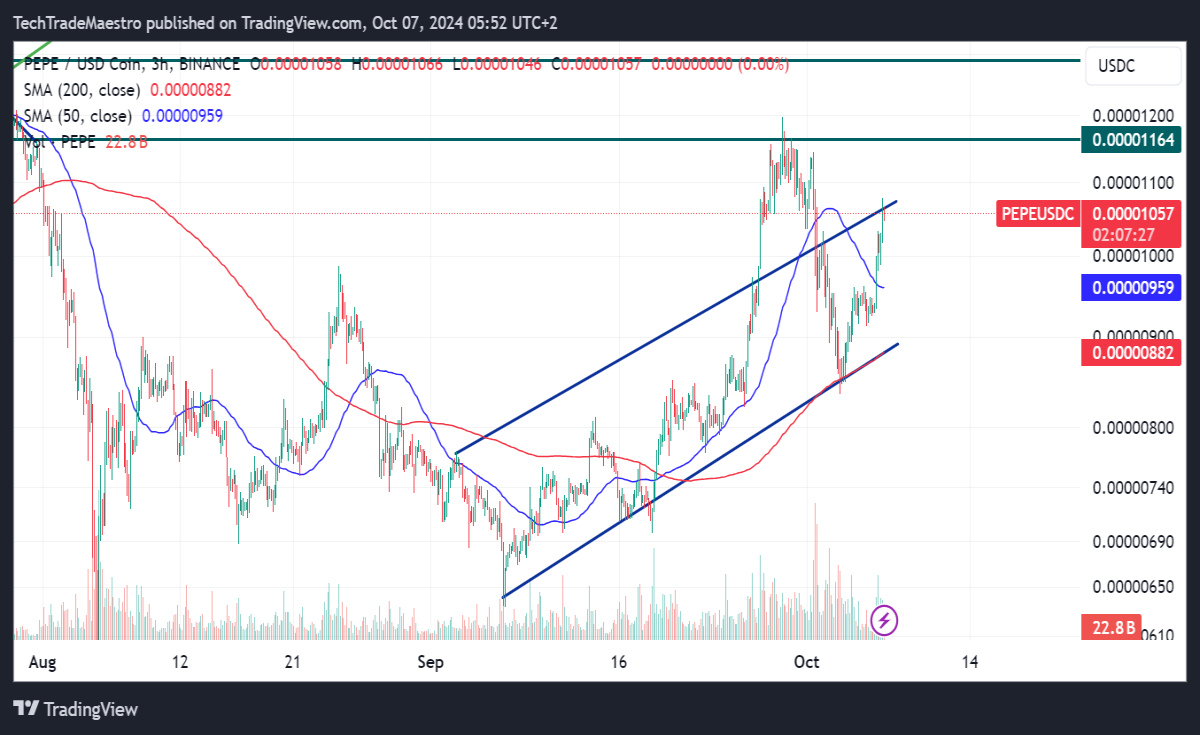Select the SMA (50, close) indicator legend
Screen dimensions: 1200x735
pyautogui.click(x=121, y=116)
